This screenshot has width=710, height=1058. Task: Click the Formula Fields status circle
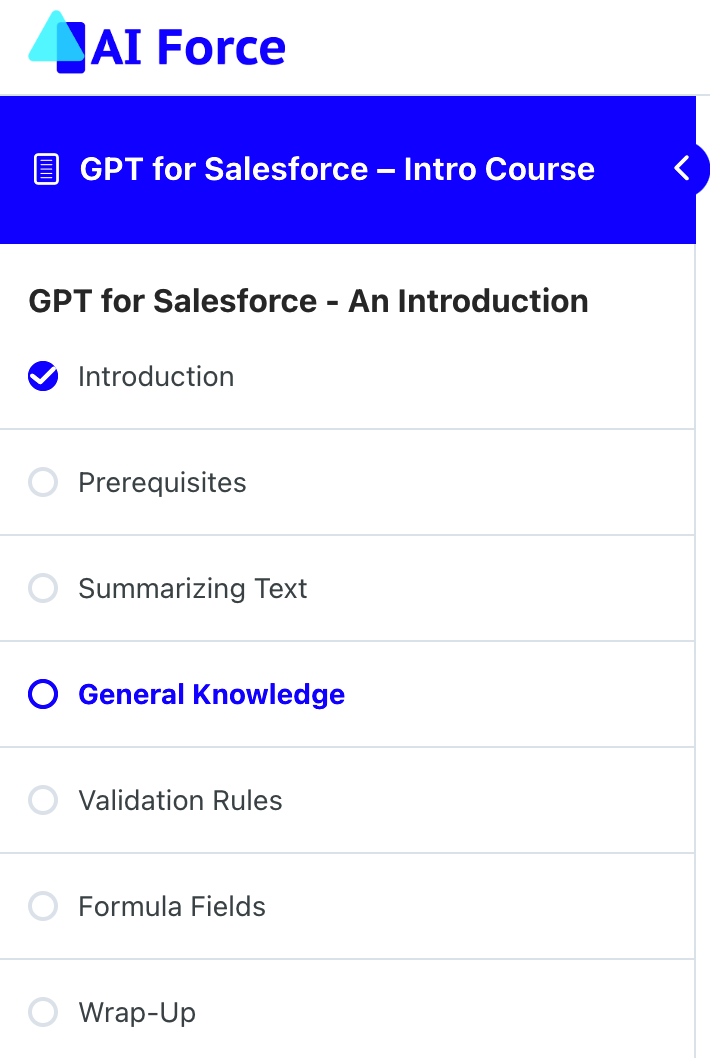[43, 907]
